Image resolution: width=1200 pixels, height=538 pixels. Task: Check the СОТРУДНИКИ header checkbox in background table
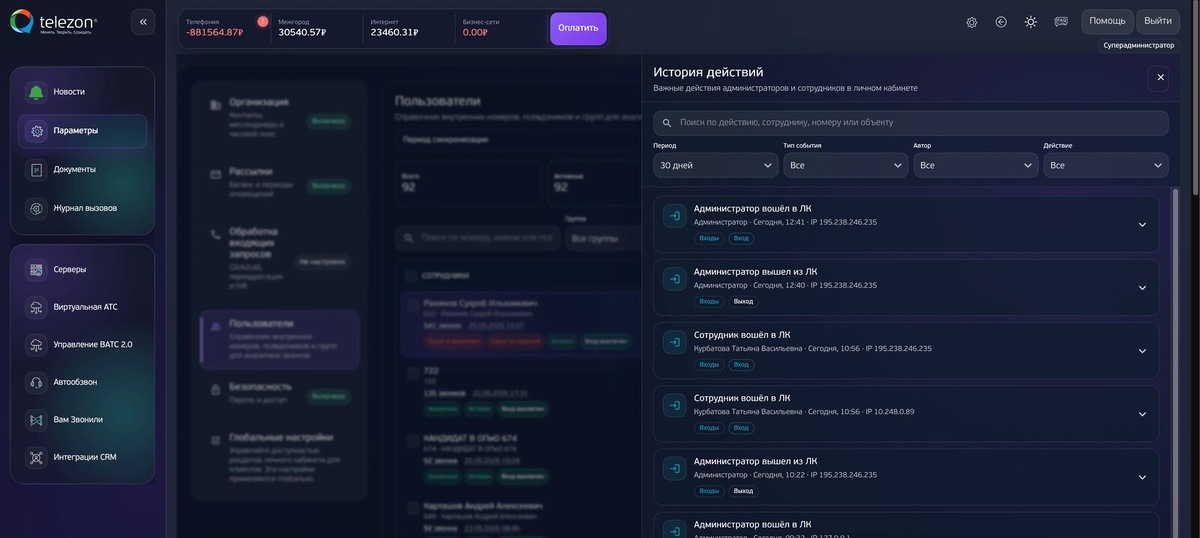point(412,275)
